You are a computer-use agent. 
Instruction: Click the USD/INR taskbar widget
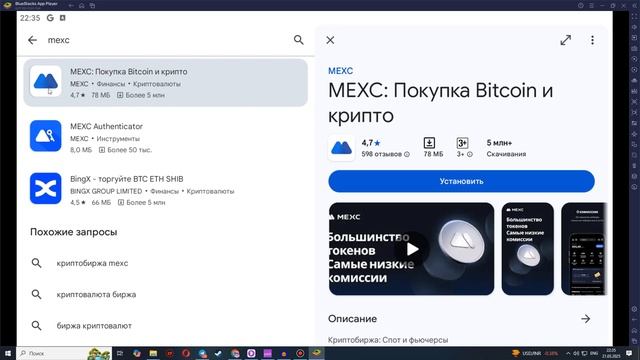[x=536, y=353]
